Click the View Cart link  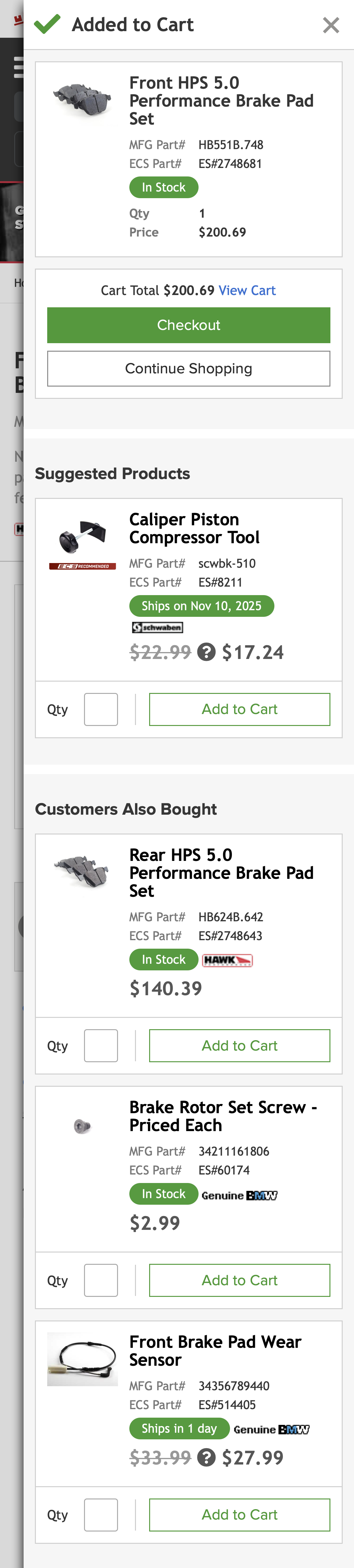point(247,290)
